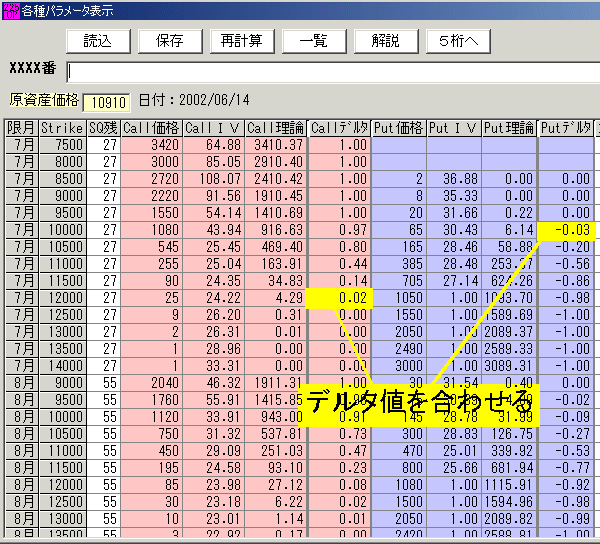Click Call price cell 2220
Image resolution: width=600 pixels, height=544 pixels.
coord(152,196)
